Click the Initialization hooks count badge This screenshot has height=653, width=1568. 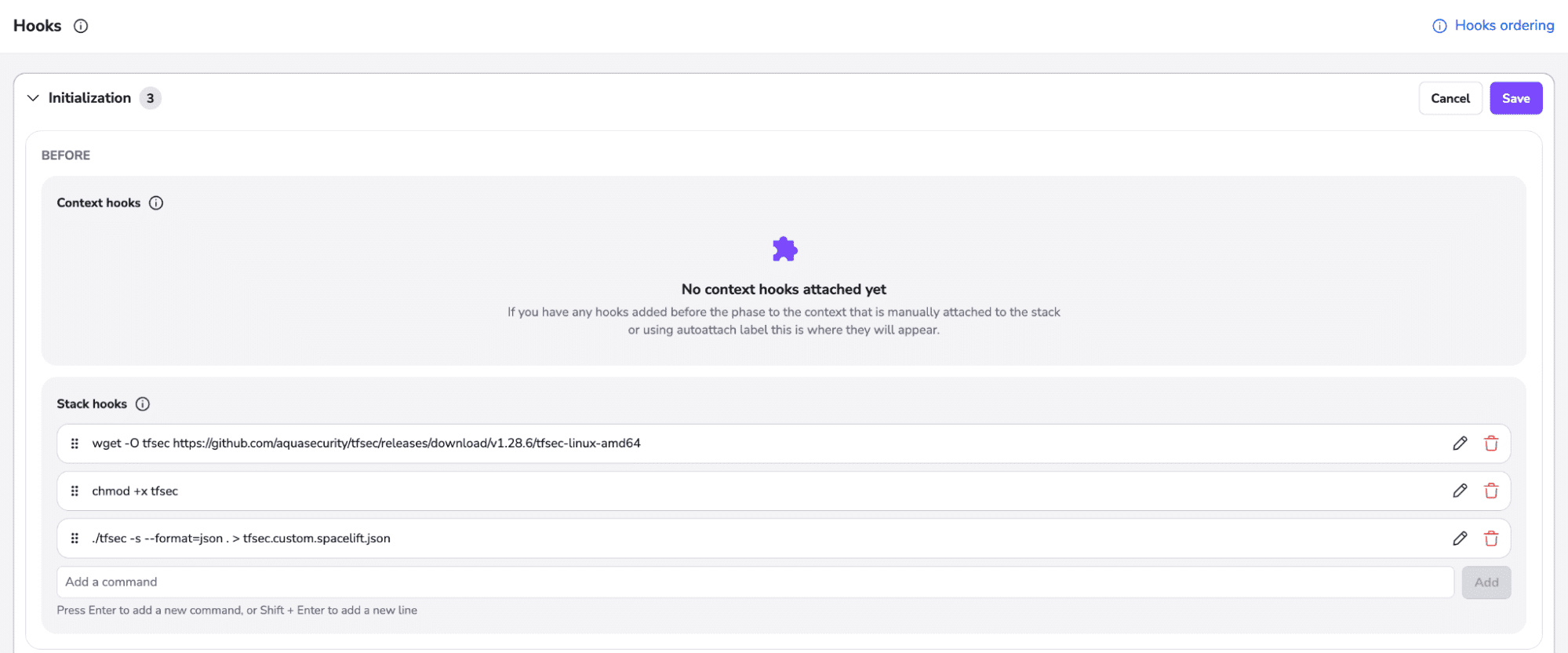point(150,97)
